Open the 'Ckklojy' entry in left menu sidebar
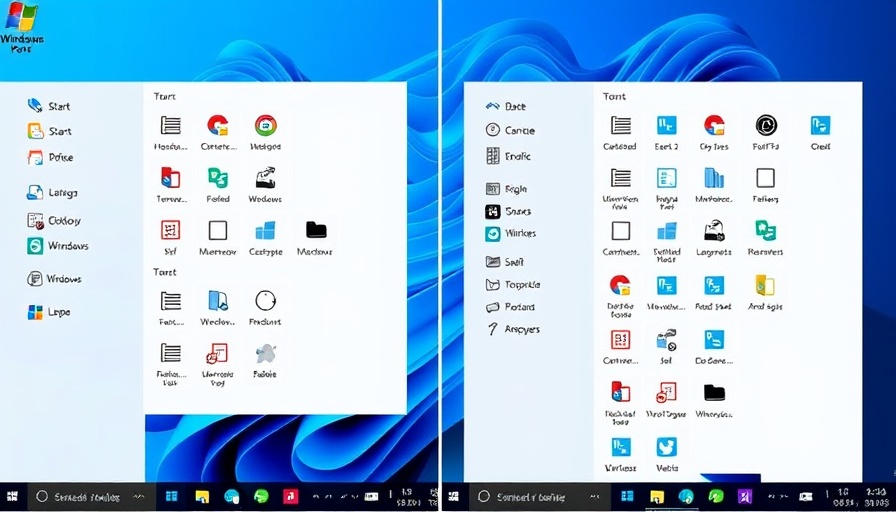This screenshot has width=896, height=512. click(x=54, y=221)
